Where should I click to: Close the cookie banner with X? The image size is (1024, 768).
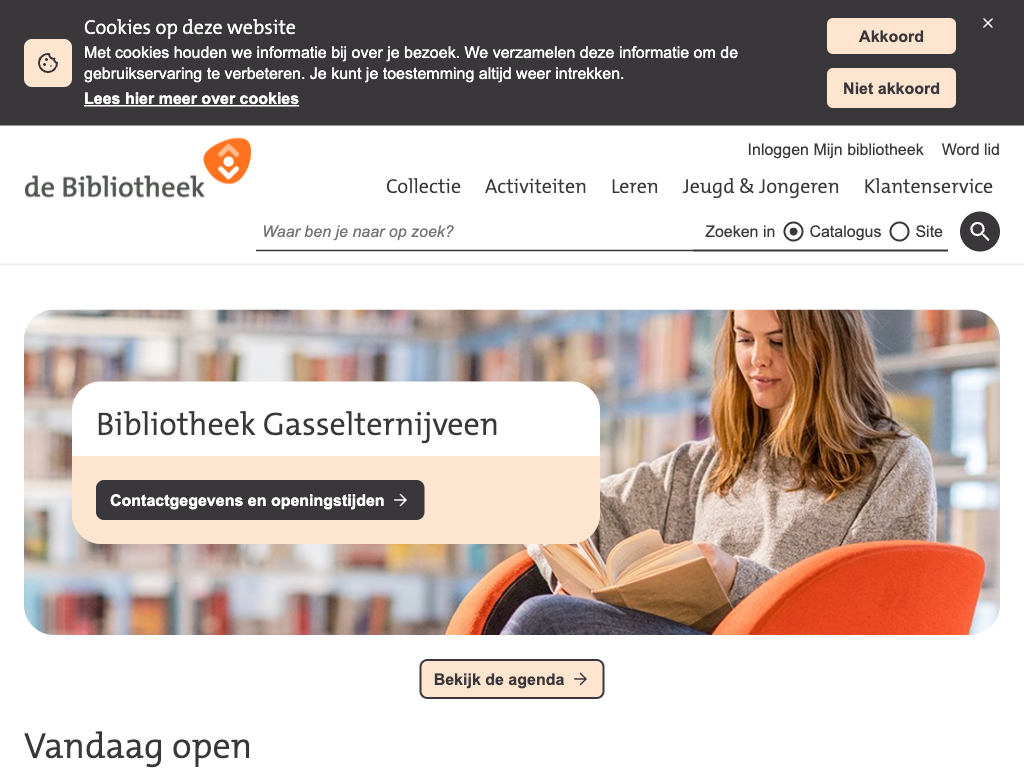coord(987,23)
